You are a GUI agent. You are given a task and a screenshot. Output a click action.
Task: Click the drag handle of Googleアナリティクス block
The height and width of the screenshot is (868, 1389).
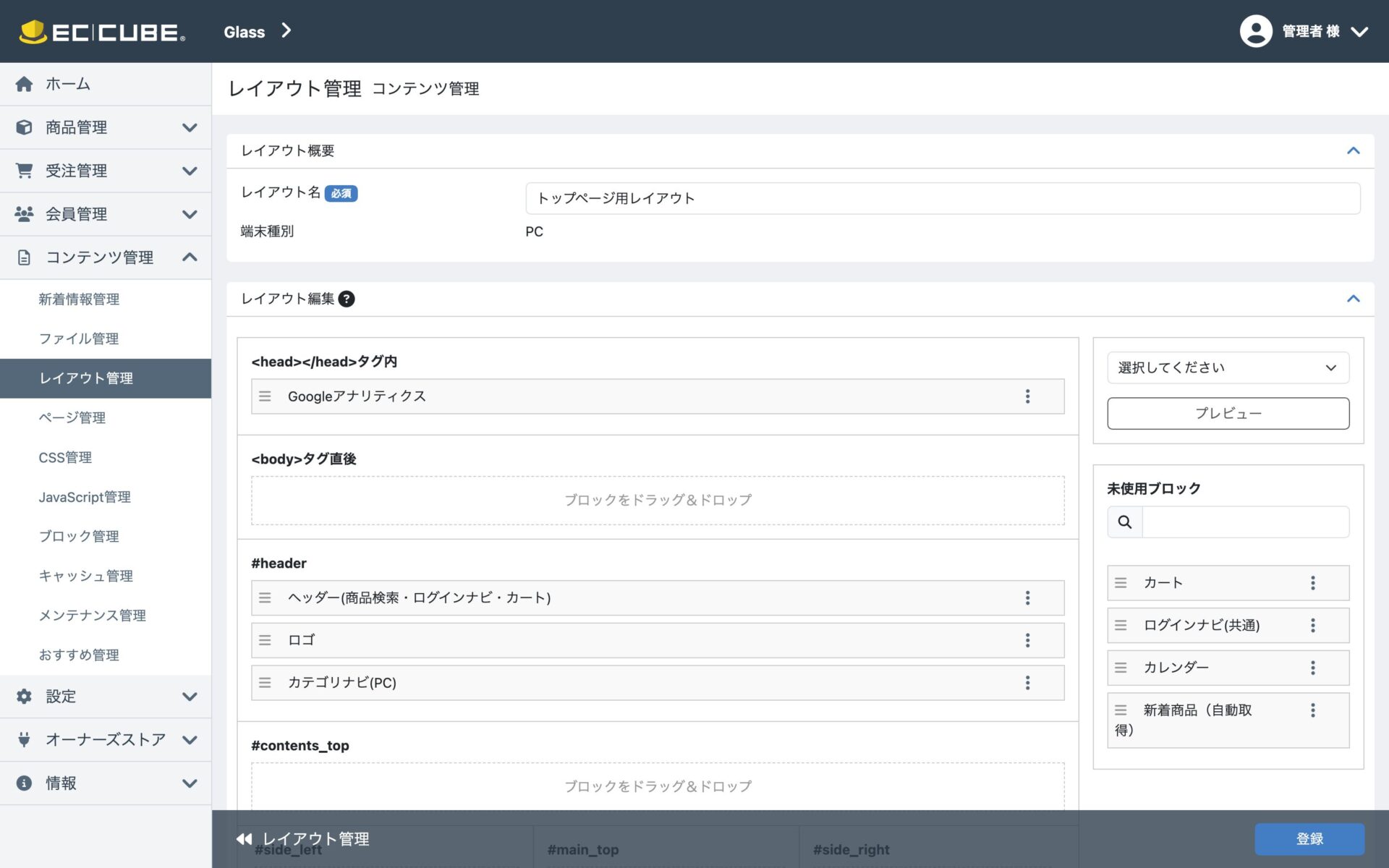tap(265, 396)
